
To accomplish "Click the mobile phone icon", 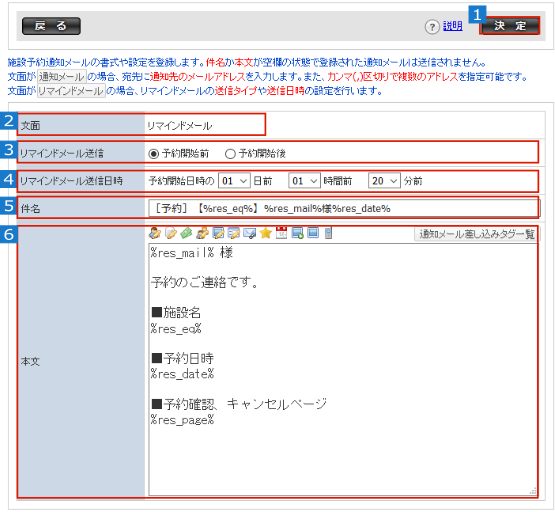I will pos(328,233).
